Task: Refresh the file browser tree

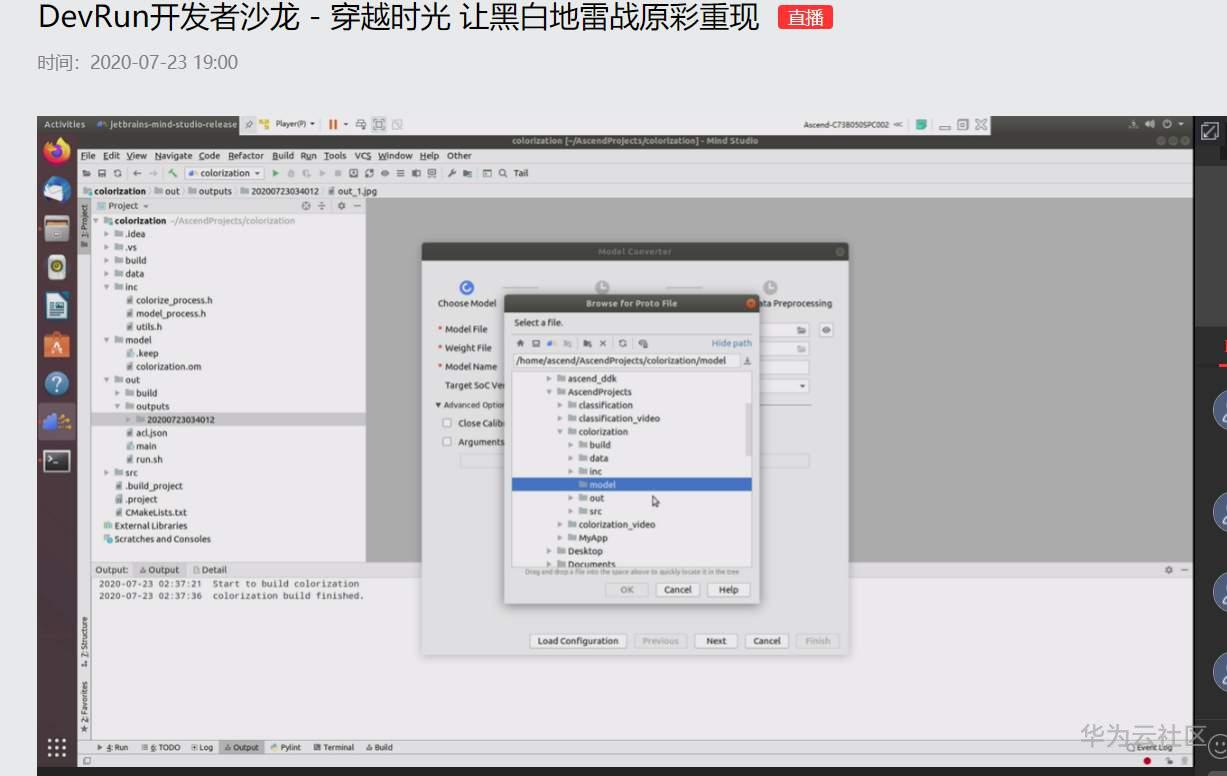Action: pos(623,343)
